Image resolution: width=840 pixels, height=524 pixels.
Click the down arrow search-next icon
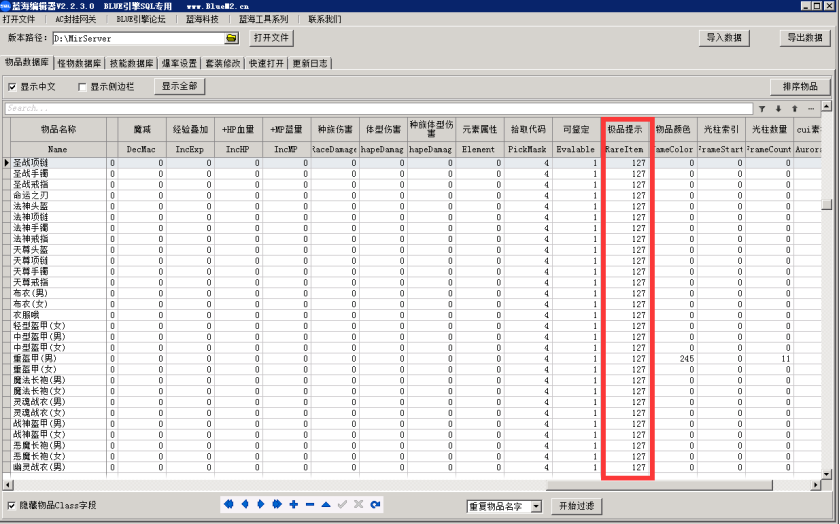point(779,108)
